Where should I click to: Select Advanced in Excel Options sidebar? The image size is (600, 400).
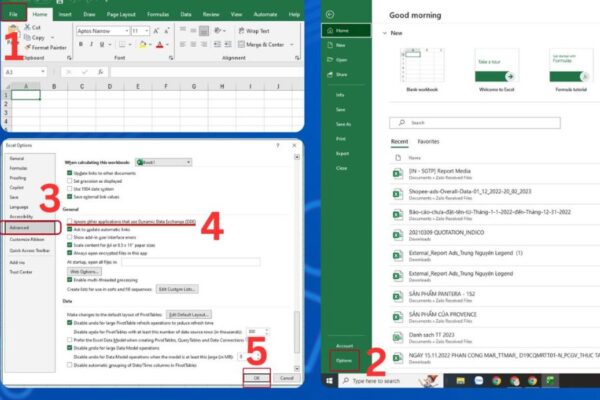pyautogui.click(x=19, y=226)
